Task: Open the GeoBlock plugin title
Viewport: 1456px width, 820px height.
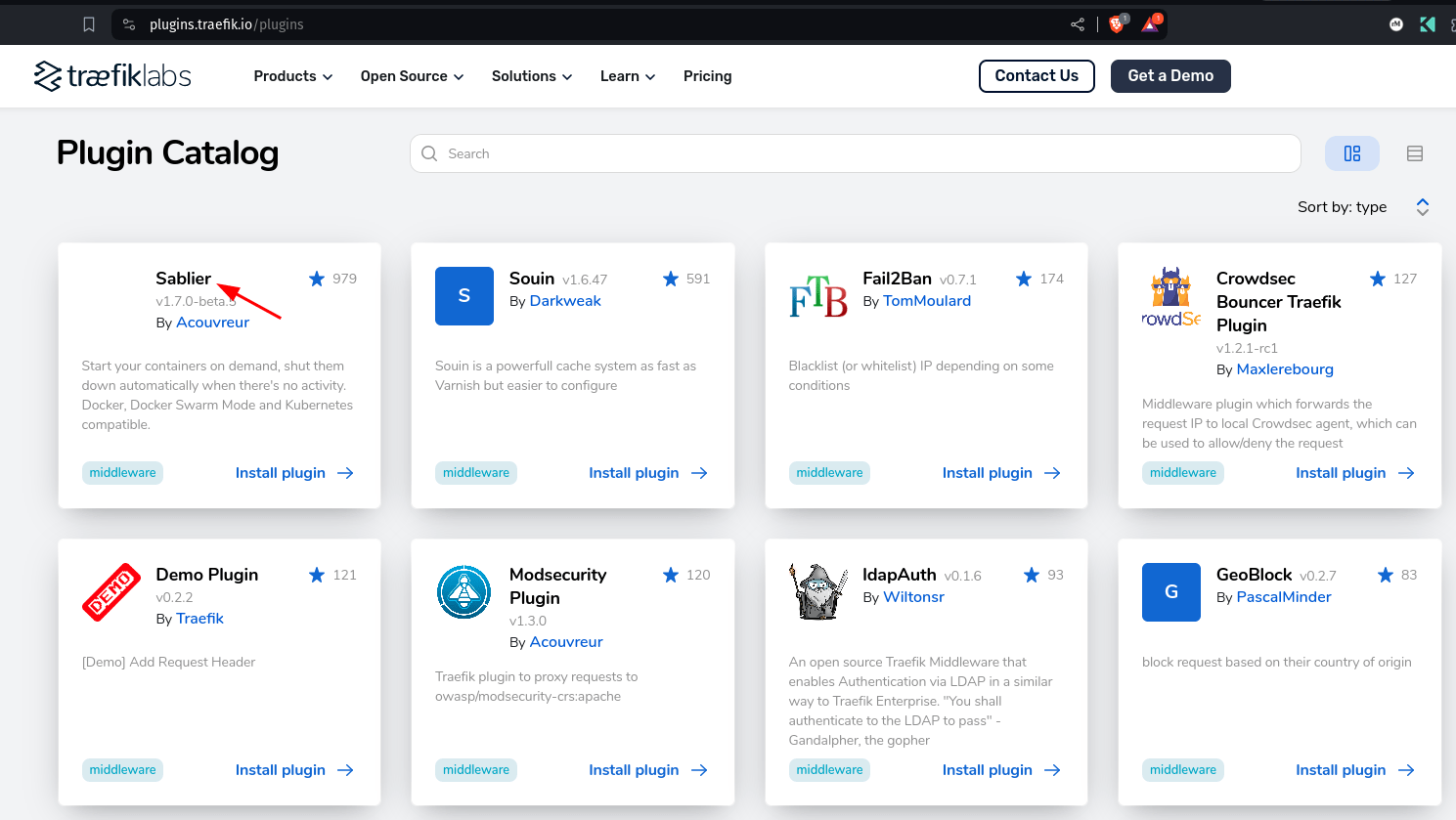Action: [1255, 575]
